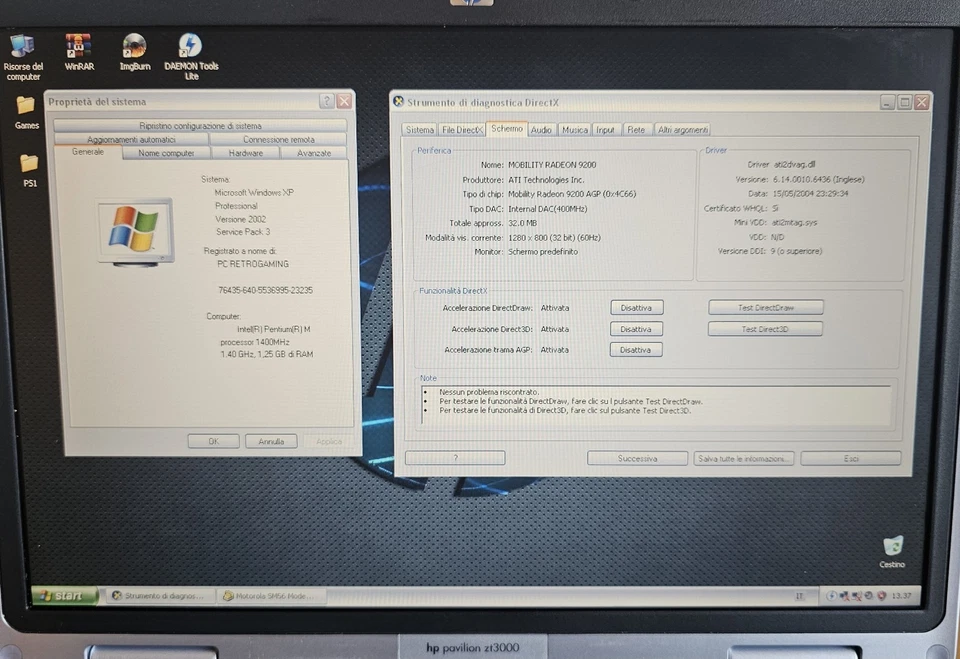The image size is (960, 659).
Task: Switch to the Musica tab
Action: pyautogui.click(x=575, y=130)
